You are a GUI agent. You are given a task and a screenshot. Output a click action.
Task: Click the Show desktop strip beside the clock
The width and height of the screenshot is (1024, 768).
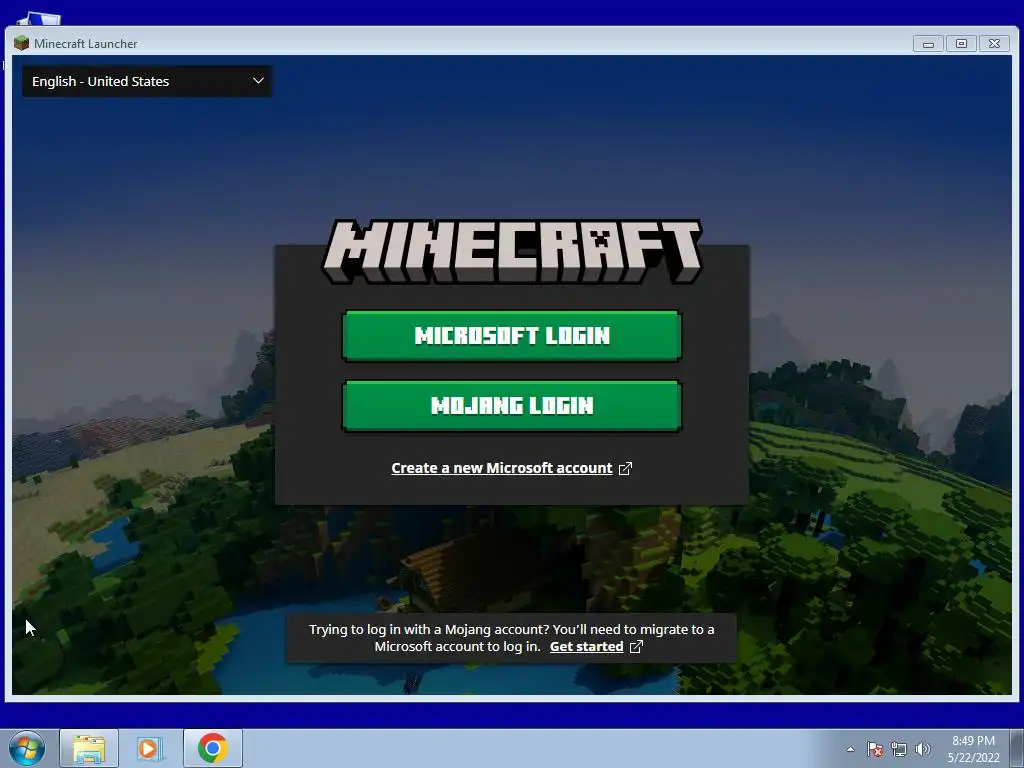pyautogui.click(x=1017, y=748)
